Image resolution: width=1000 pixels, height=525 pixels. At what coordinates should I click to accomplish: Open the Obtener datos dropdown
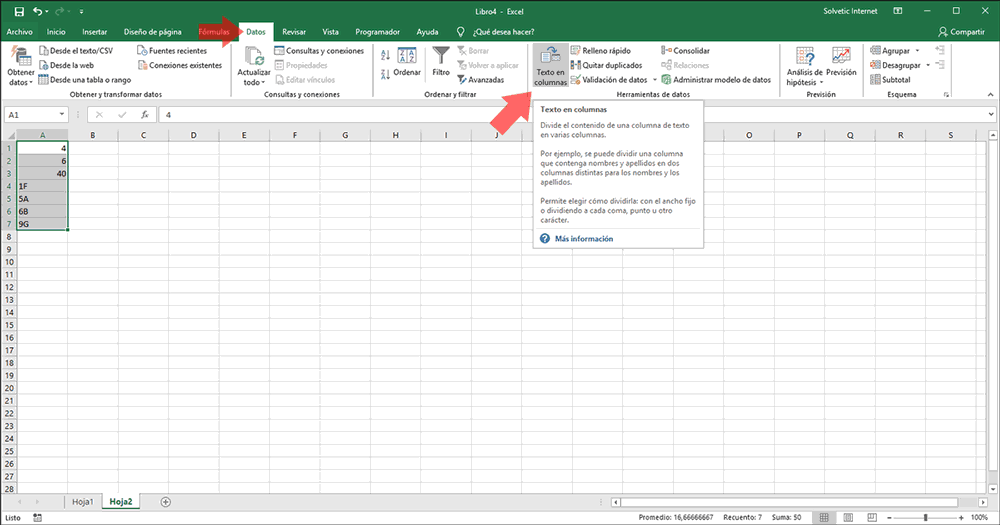click(20, 78)
